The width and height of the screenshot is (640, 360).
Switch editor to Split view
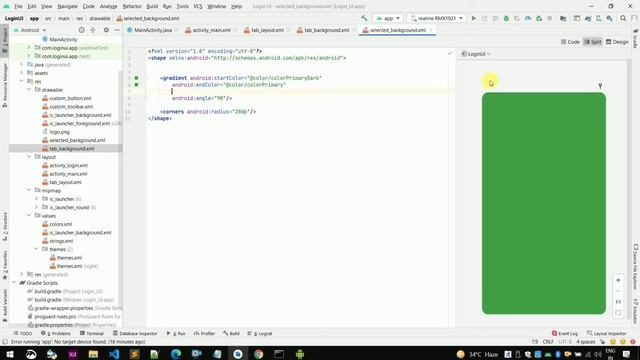(x=593, y=42)
